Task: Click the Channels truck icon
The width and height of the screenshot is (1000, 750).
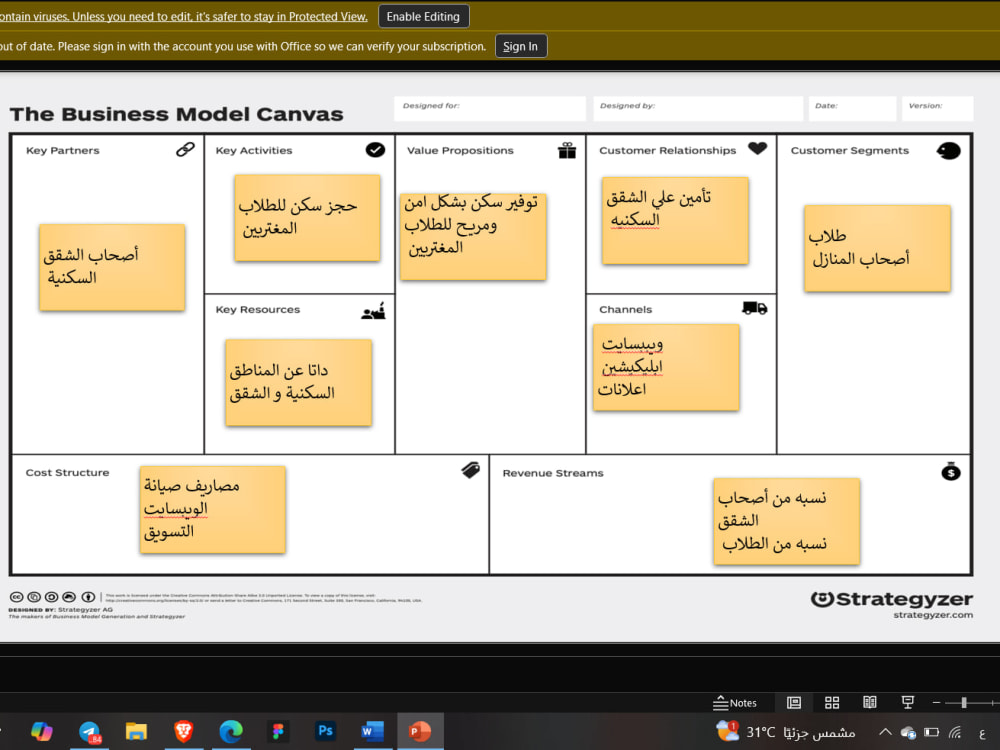Action: (x=755, y=309)
